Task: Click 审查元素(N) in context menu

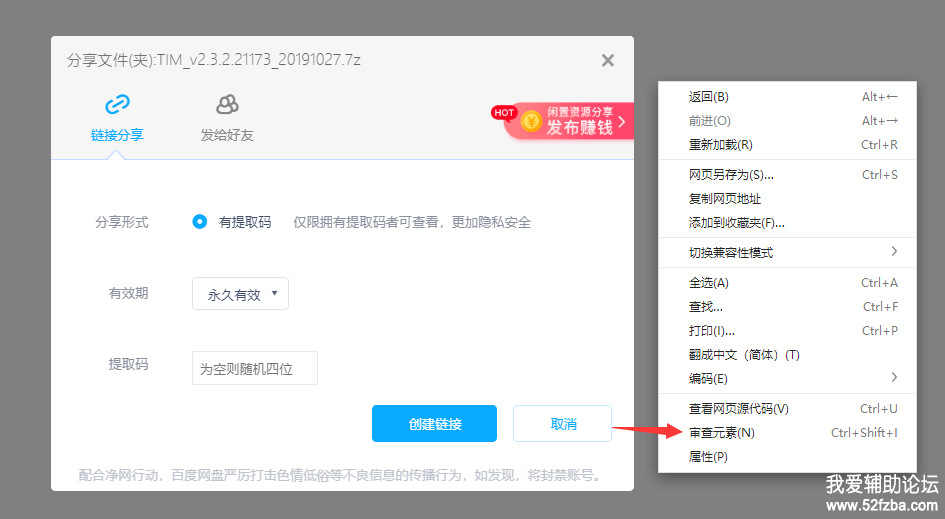Action: coord(787,433)
